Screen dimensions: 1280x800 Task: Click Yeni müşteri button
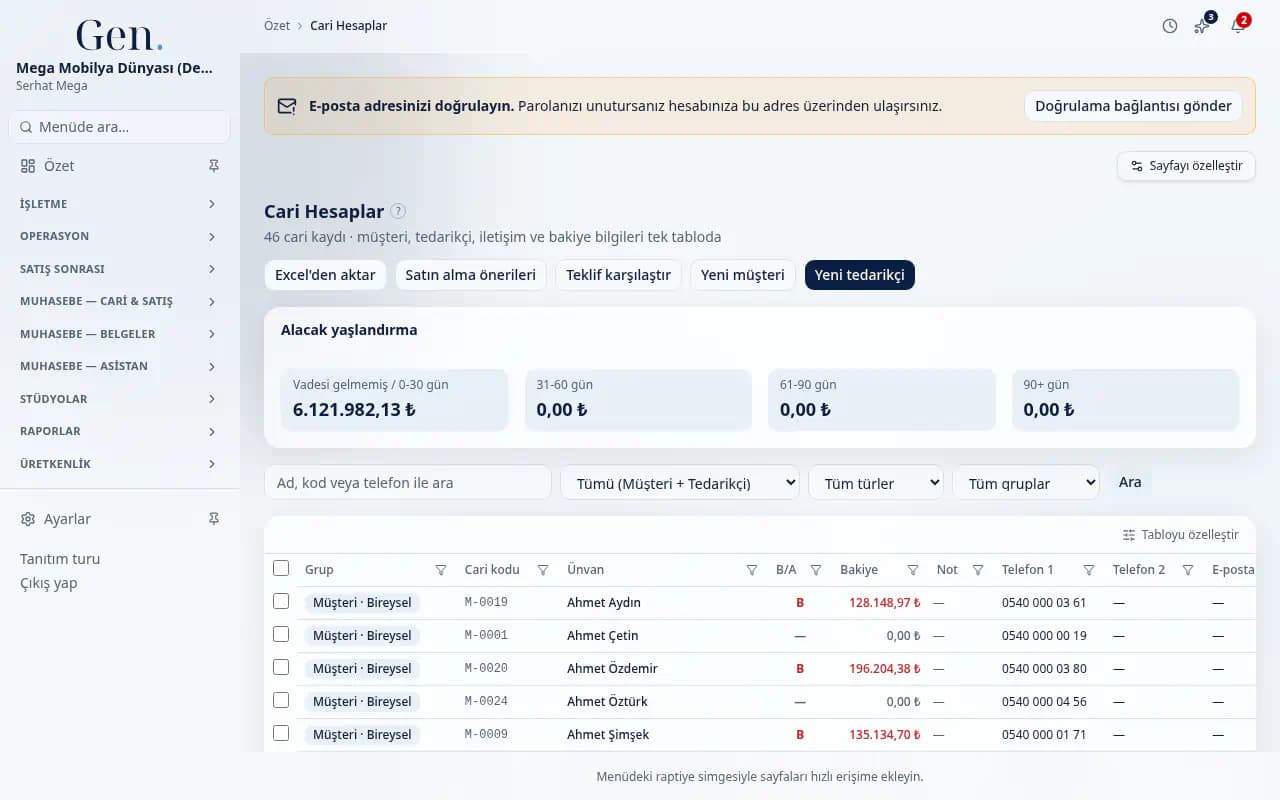pos(743,275)
